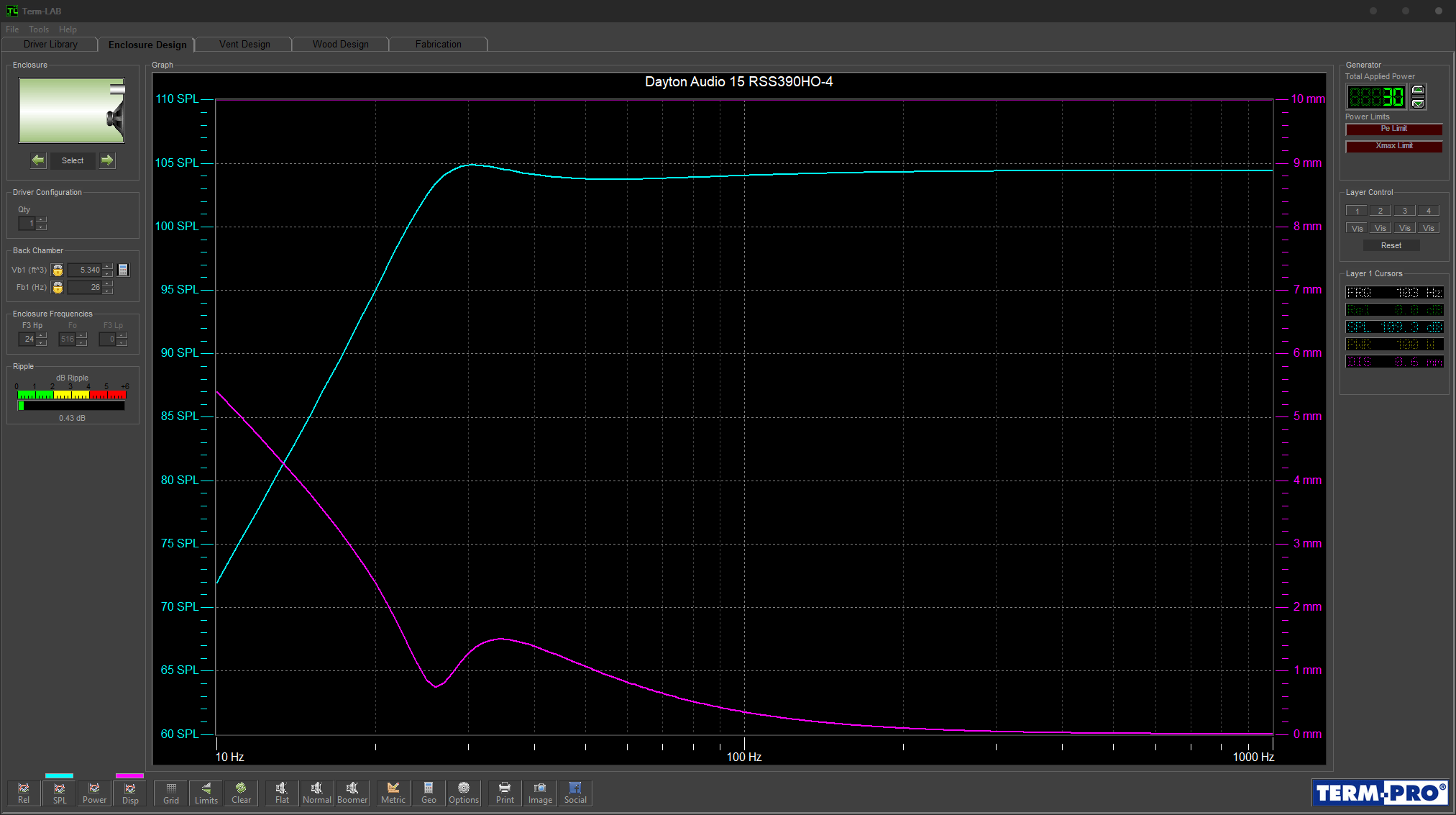Open the Tools menu
The width and height of the screenshot is (1456, 815).
pos(39,29)
